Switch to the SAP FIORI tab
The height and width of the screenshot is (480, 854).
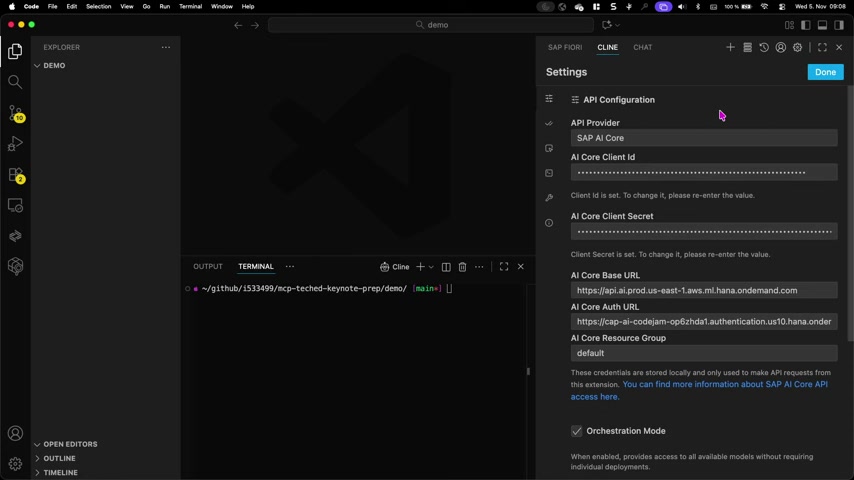565,47
